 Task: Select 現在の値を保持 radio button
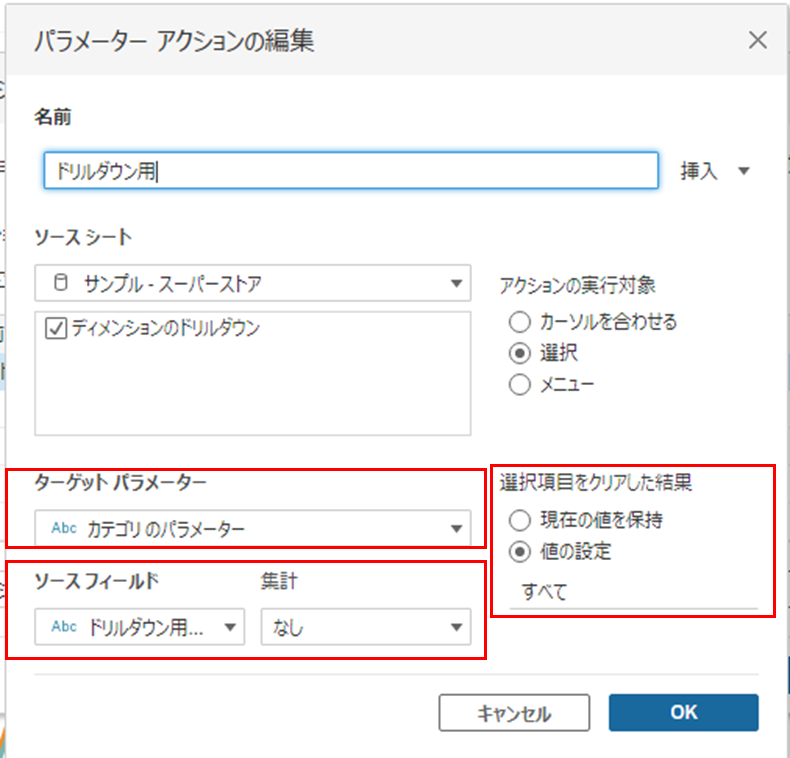coord(519,520)
